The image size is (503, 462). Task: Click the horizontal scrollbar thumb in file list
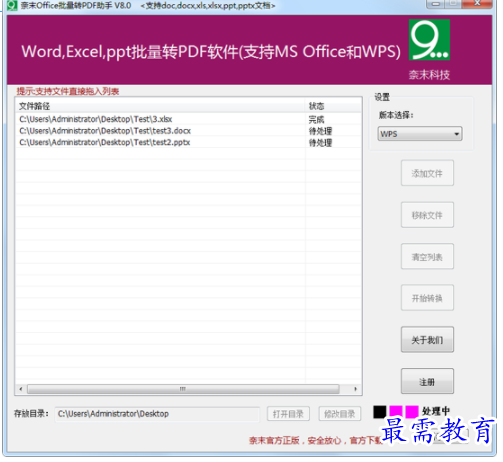click(x=183, y=389)
